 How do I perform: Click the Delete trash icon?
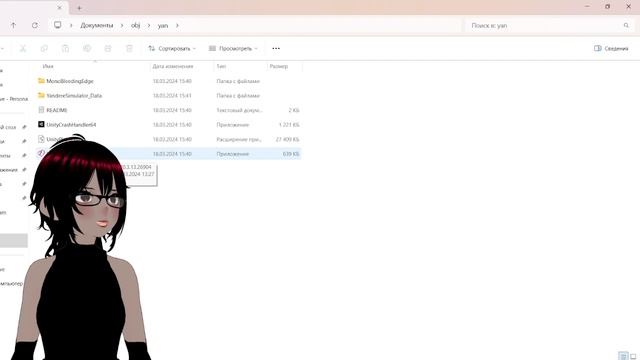pyautogui.click(x=129, y=49)
